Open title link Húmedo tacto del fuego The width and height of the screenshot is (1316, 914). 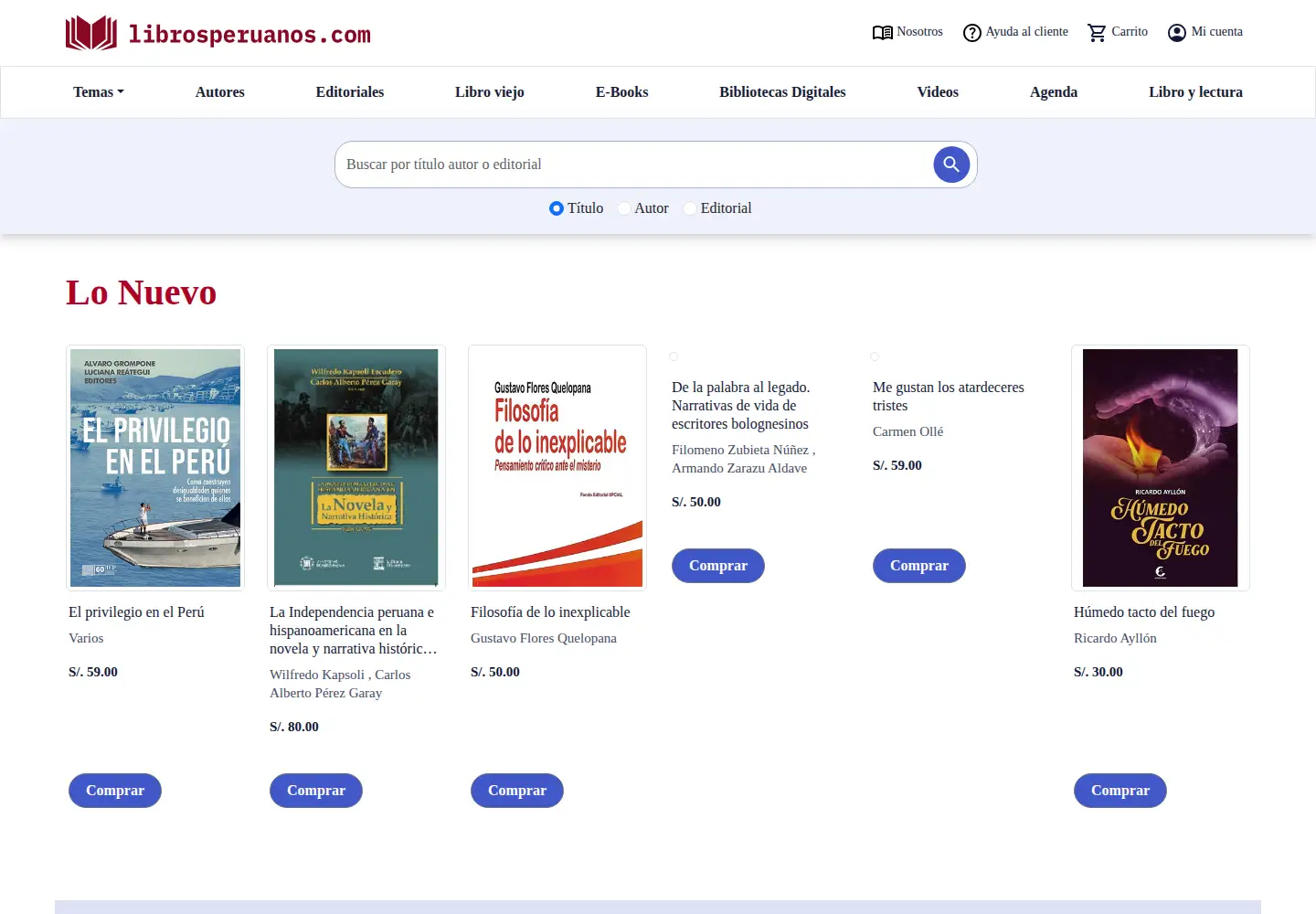tap(1144, 612)
